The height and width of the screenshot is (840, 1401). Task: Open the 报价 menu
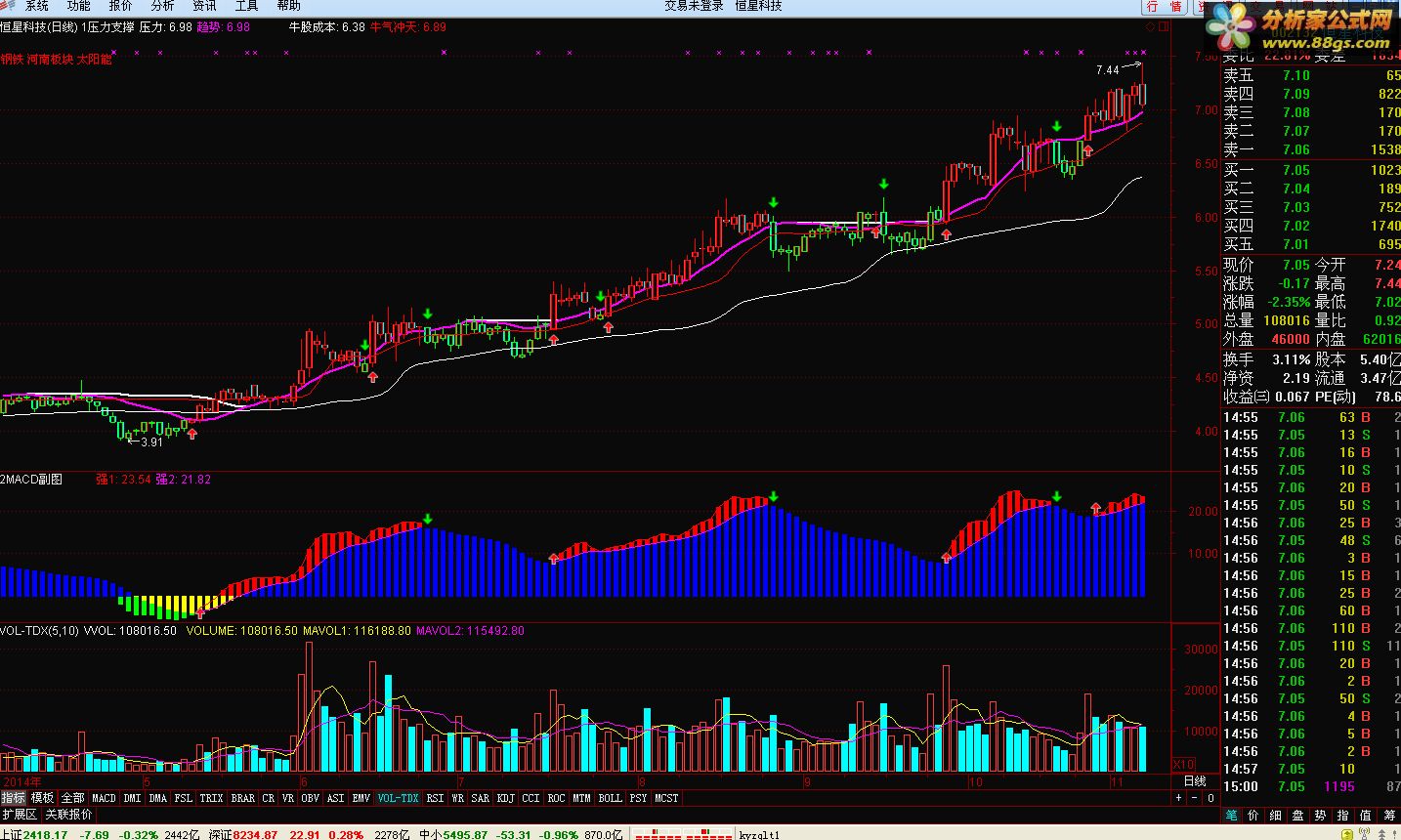pos(120,6)
